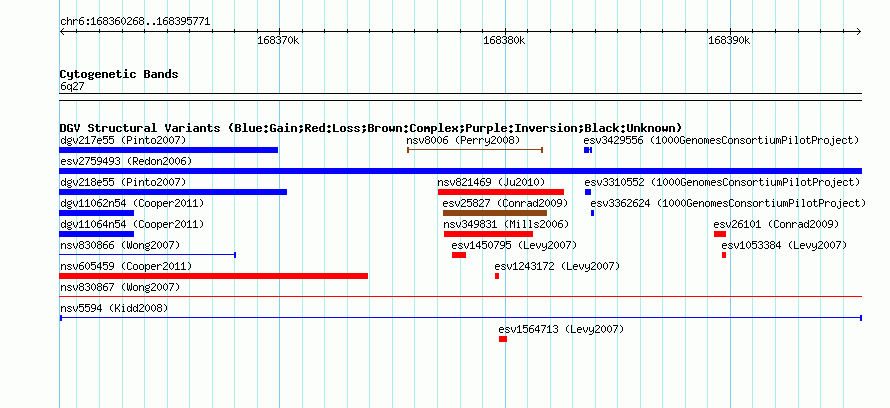Click the DGV Structural Variants track heading
890x408 pixels.
[371, 128]
